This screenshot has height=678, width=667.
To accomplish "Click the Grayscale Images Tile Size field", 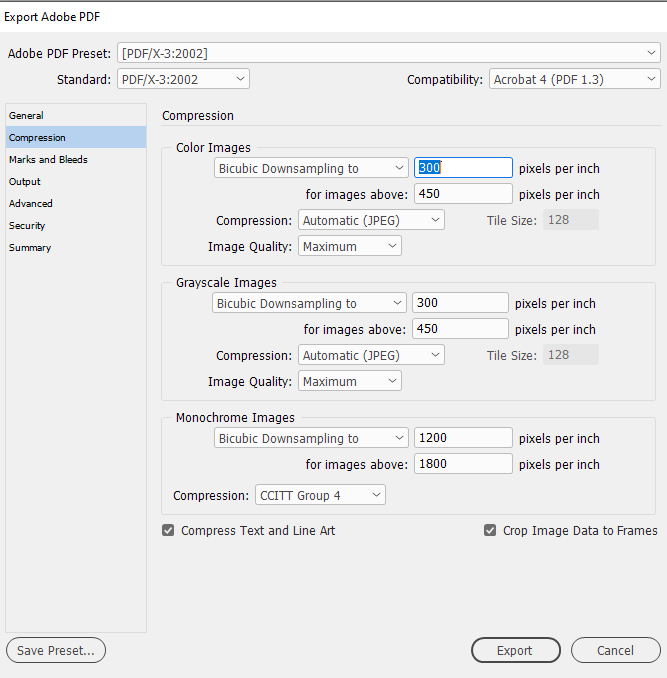I will [x=571, y=355].
